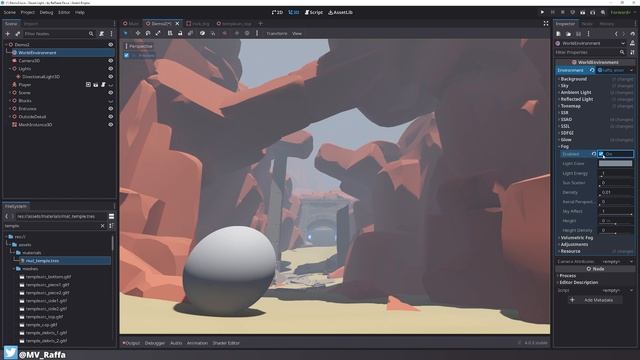
Task: Select the Rotate mode tool
Action: [x=148, y=33]
